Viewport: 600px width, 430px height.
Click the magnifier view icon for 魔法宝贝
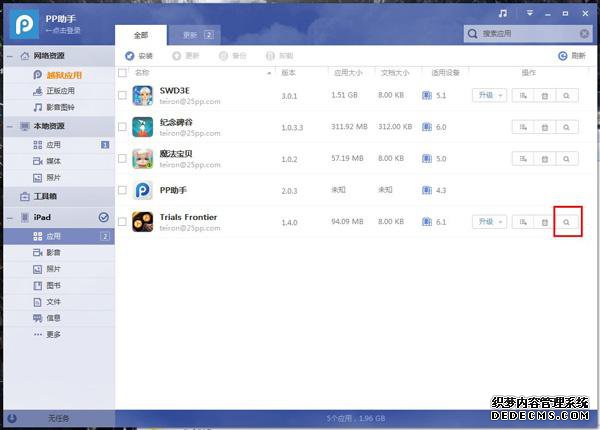[x=566, y=159]
